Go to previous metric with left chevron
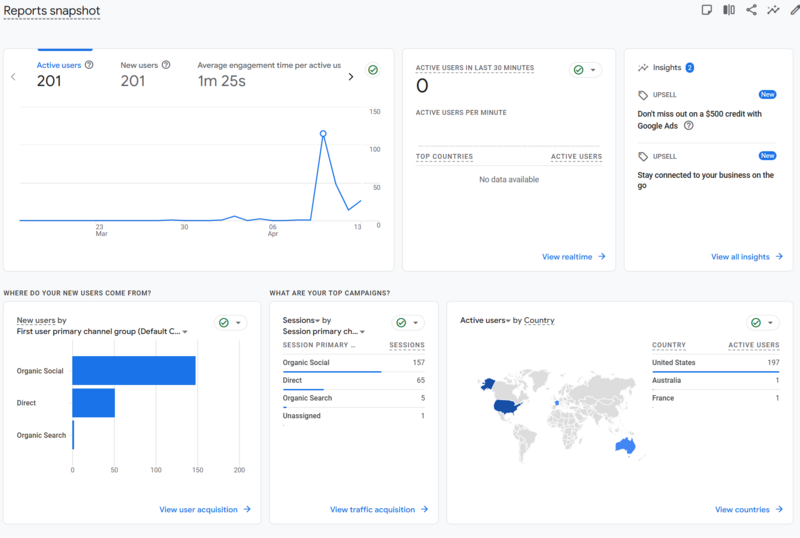 13,77
